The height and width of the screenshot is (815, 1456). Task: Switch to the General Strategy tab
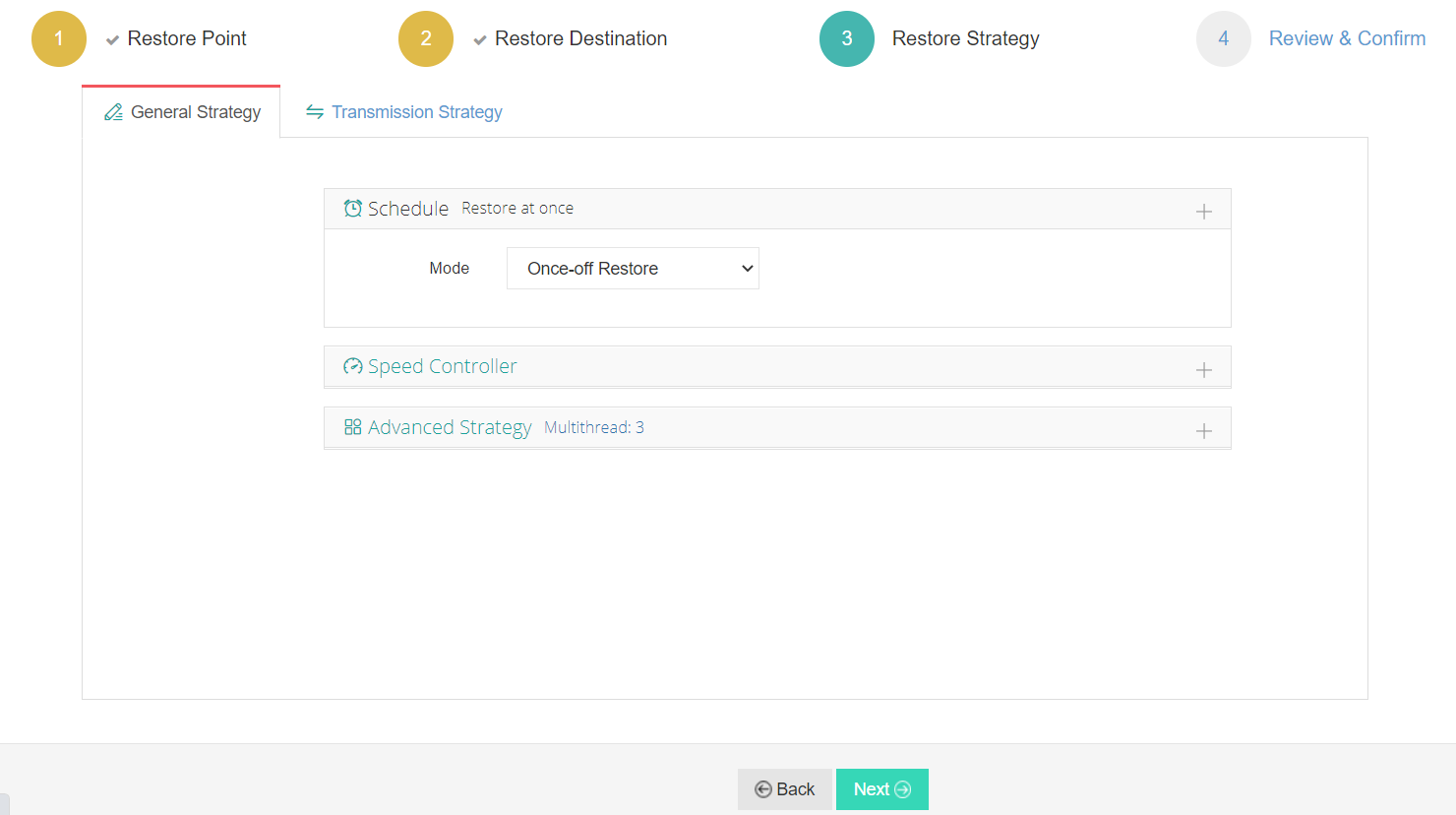pyautogui.click(x=182, y=112)
